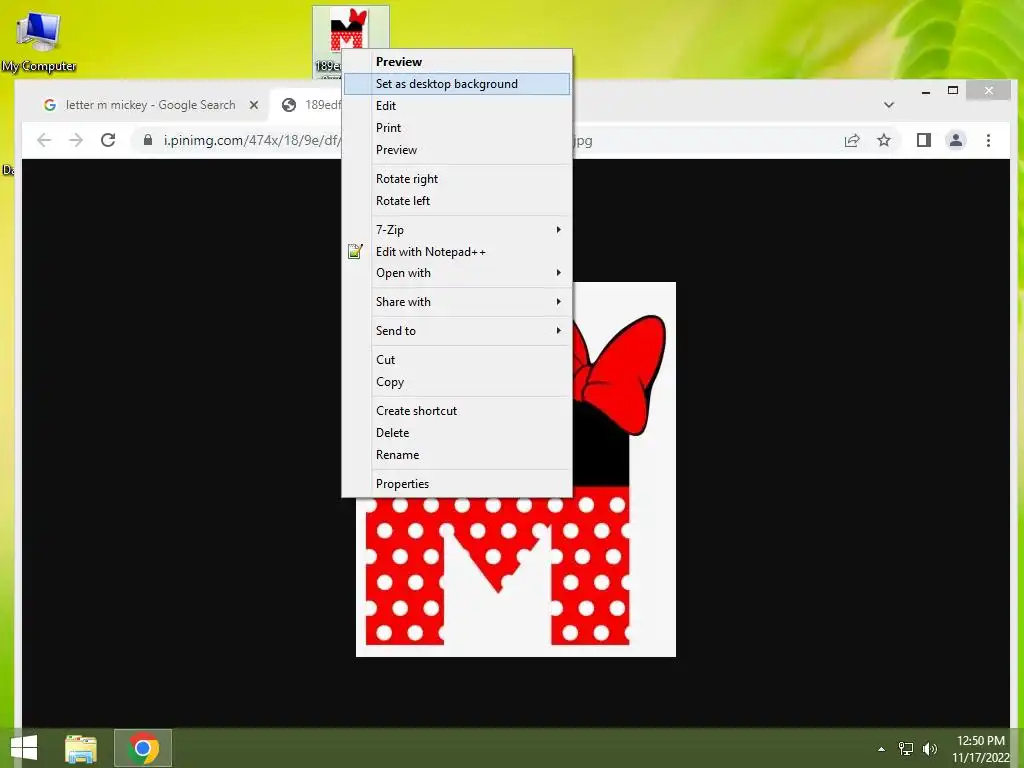1024x768 pixels.
Task: Expand the Share with submenu
Action: tap(456, 302)
